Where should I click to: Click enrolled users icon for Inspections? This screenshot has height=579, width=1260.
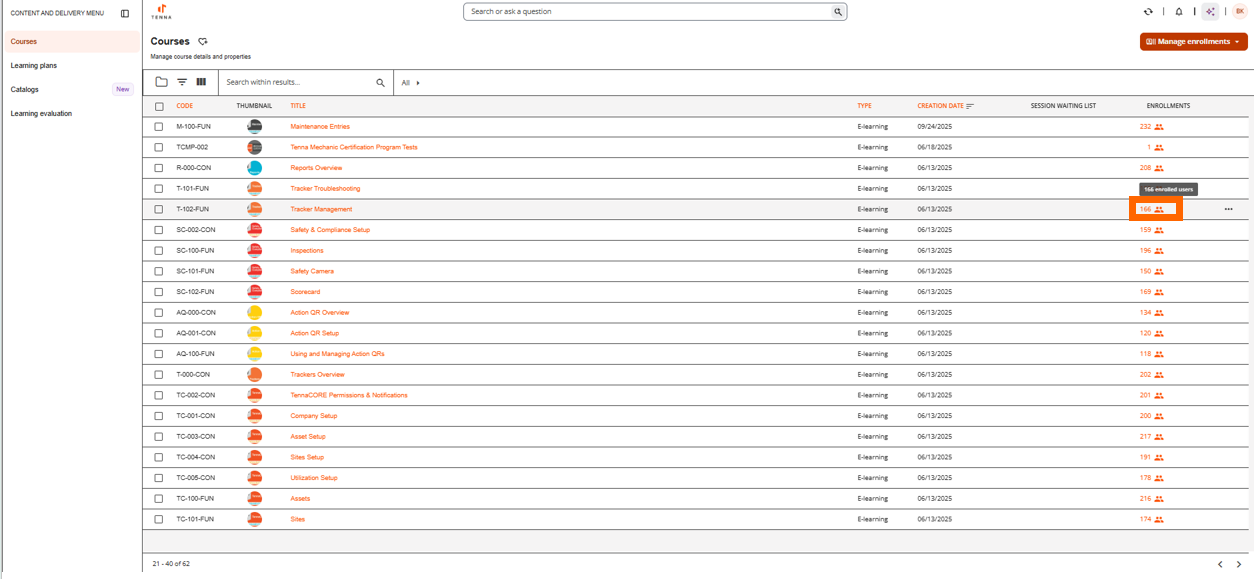[x=1159, y=251]
